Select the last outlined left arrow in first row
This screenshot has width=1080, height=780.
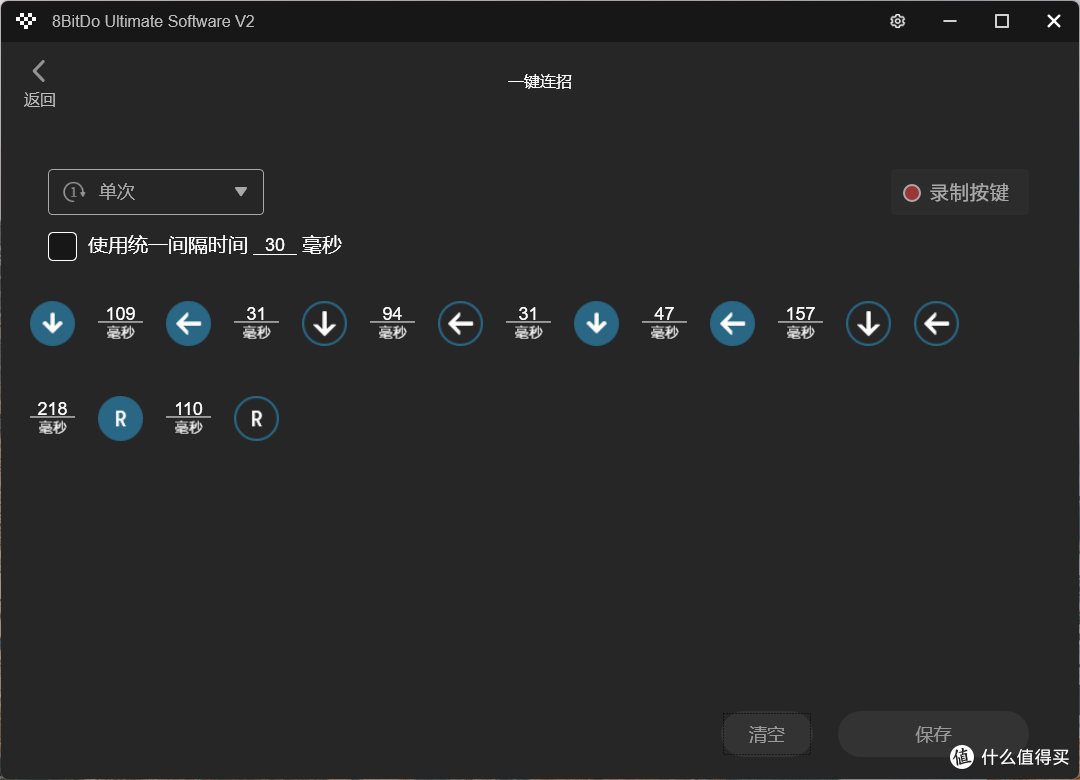tap(936, 323)
